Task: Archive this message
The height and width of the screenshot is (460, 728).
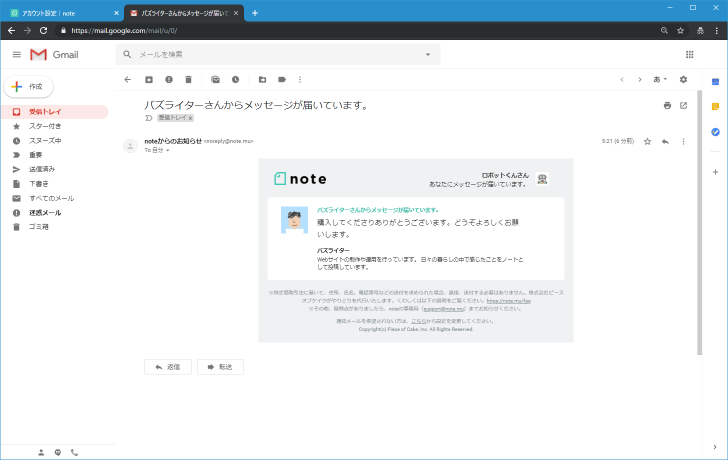Action: pos(149,79)
